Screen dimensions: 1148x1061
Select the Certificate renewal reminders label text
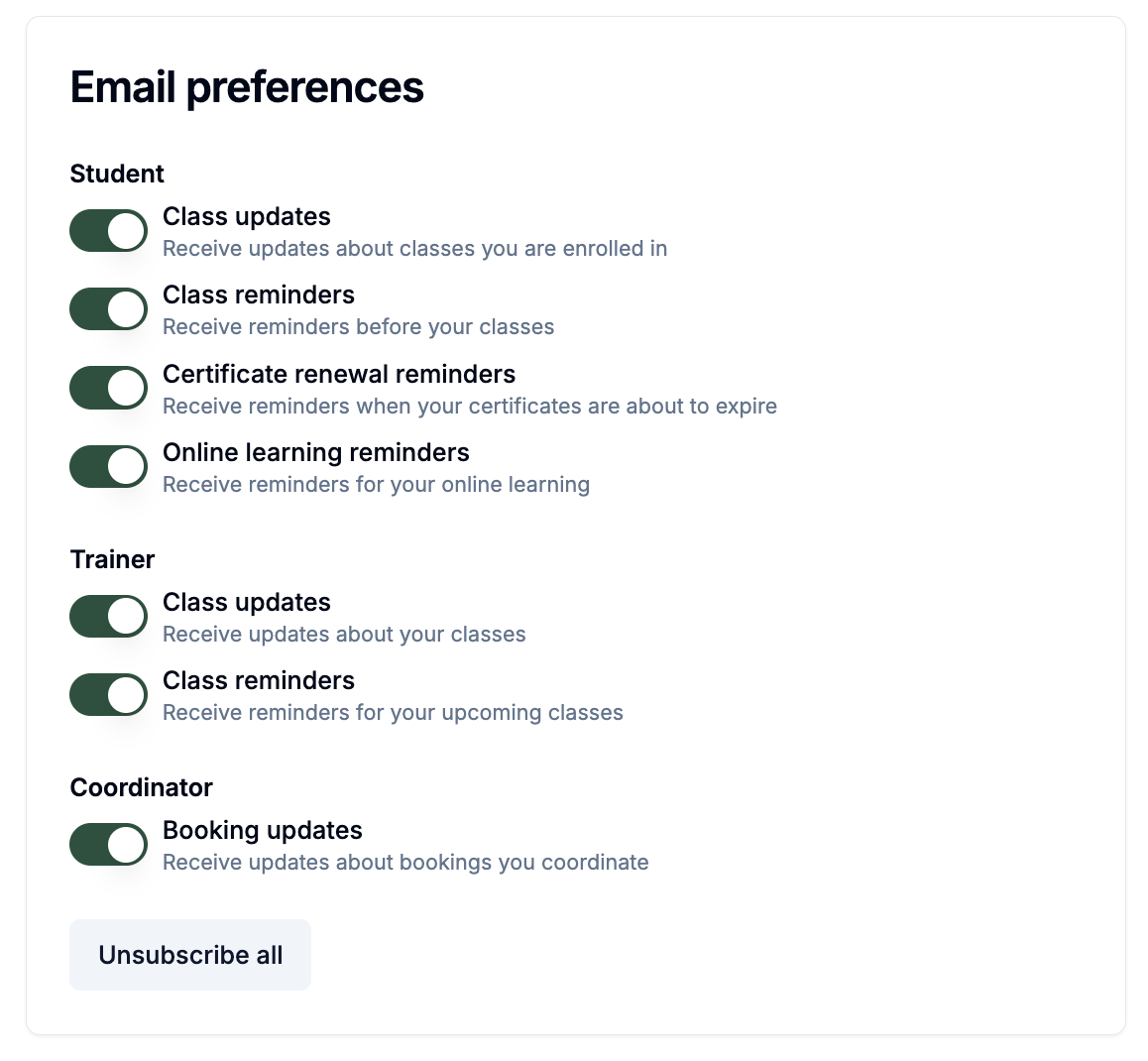339,374
